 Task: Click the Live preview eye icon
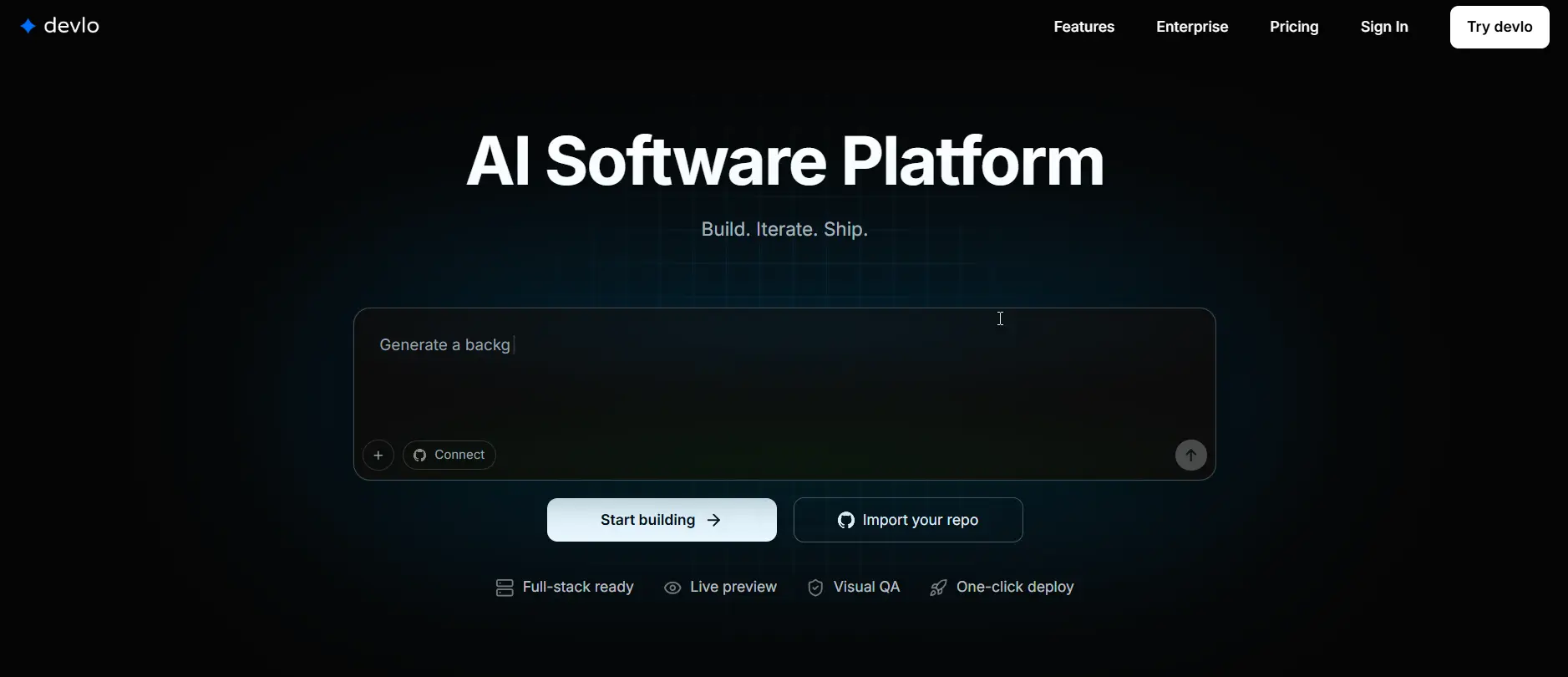672,588
